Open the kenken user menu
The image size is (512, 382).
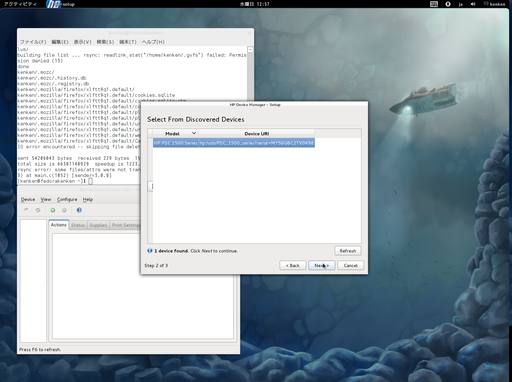[495, 4]
